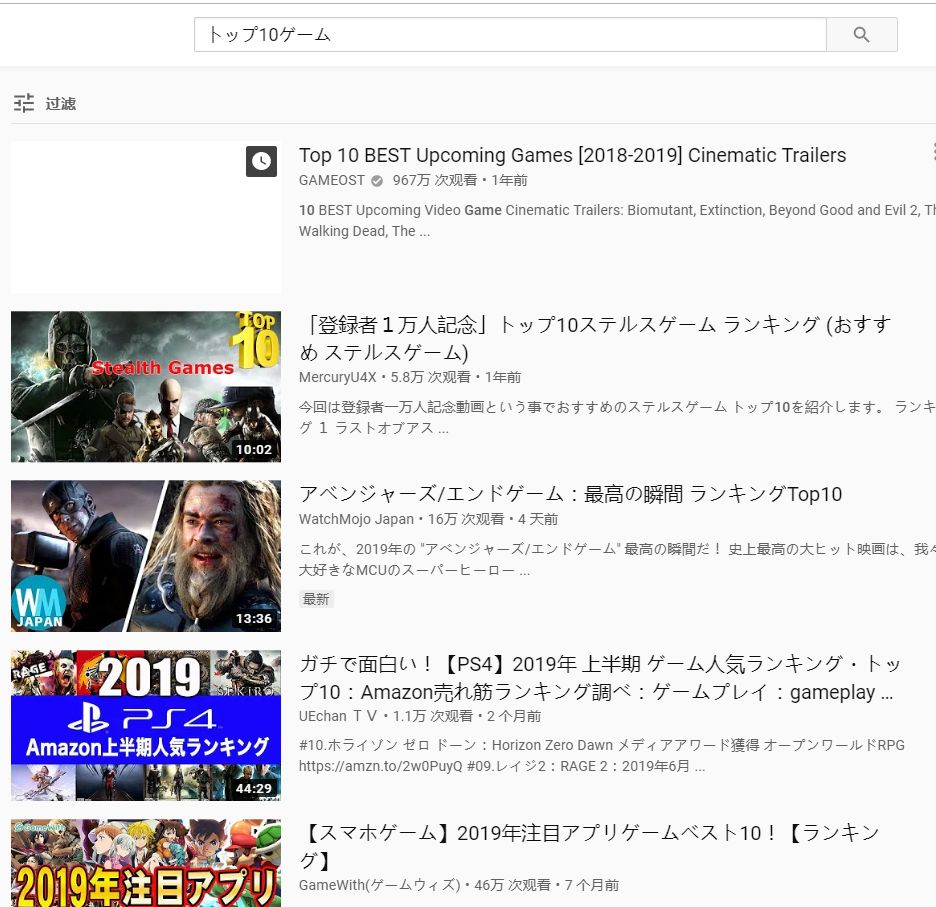Screen dimensions: 936x907
Task: Click the 46万 次观看 view count
Action: (x=512, y=885)
